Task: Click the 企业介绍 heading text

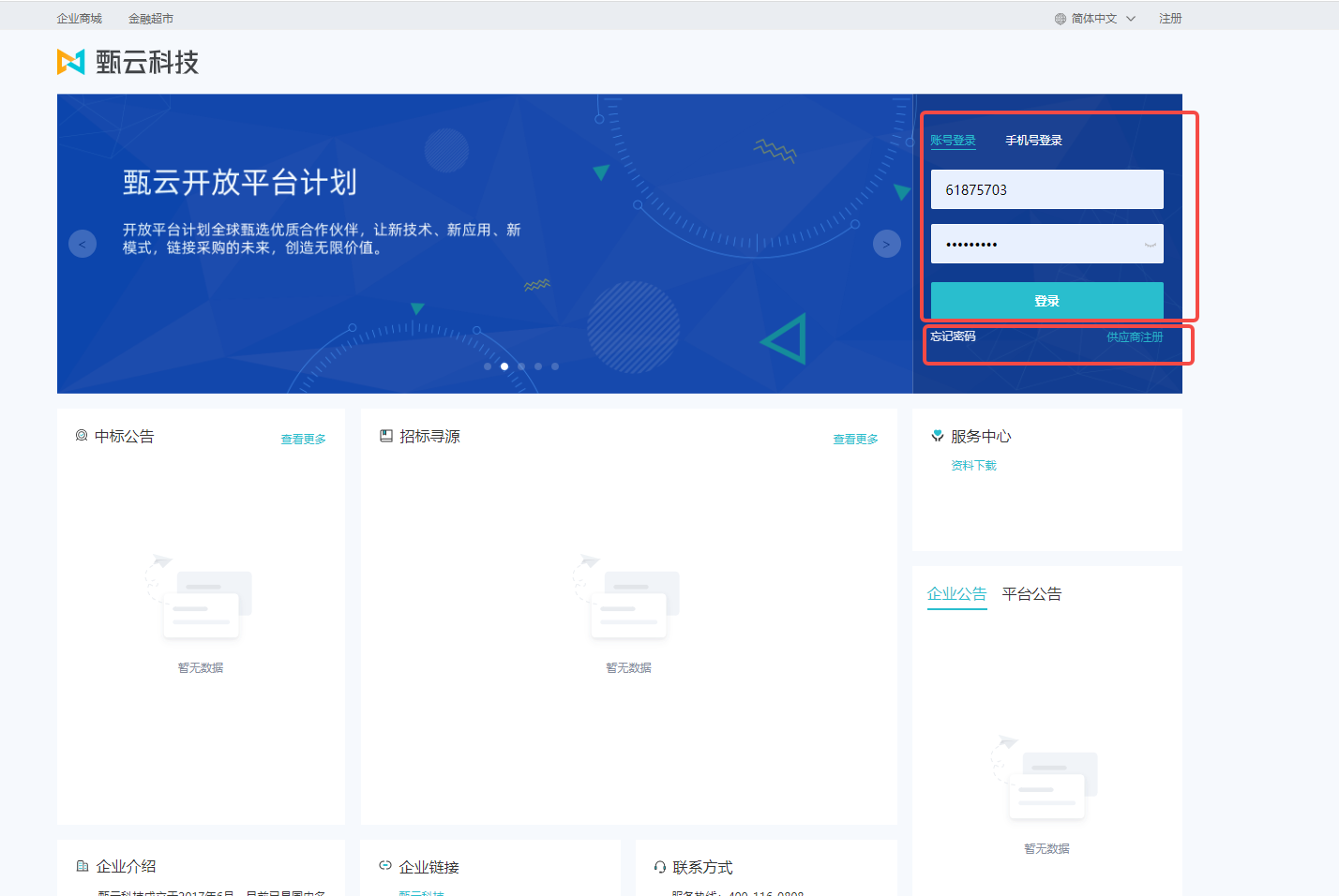Action: (126, 867)
